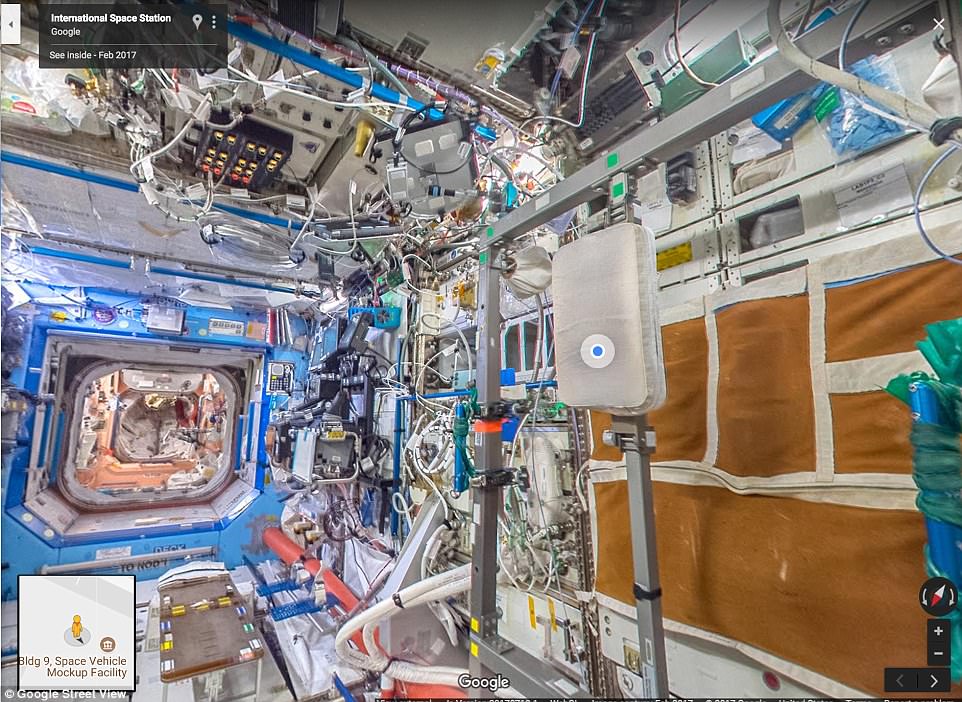Zoom in with the plus button
This screenshot has width=962, height=702.
[938, 631]
